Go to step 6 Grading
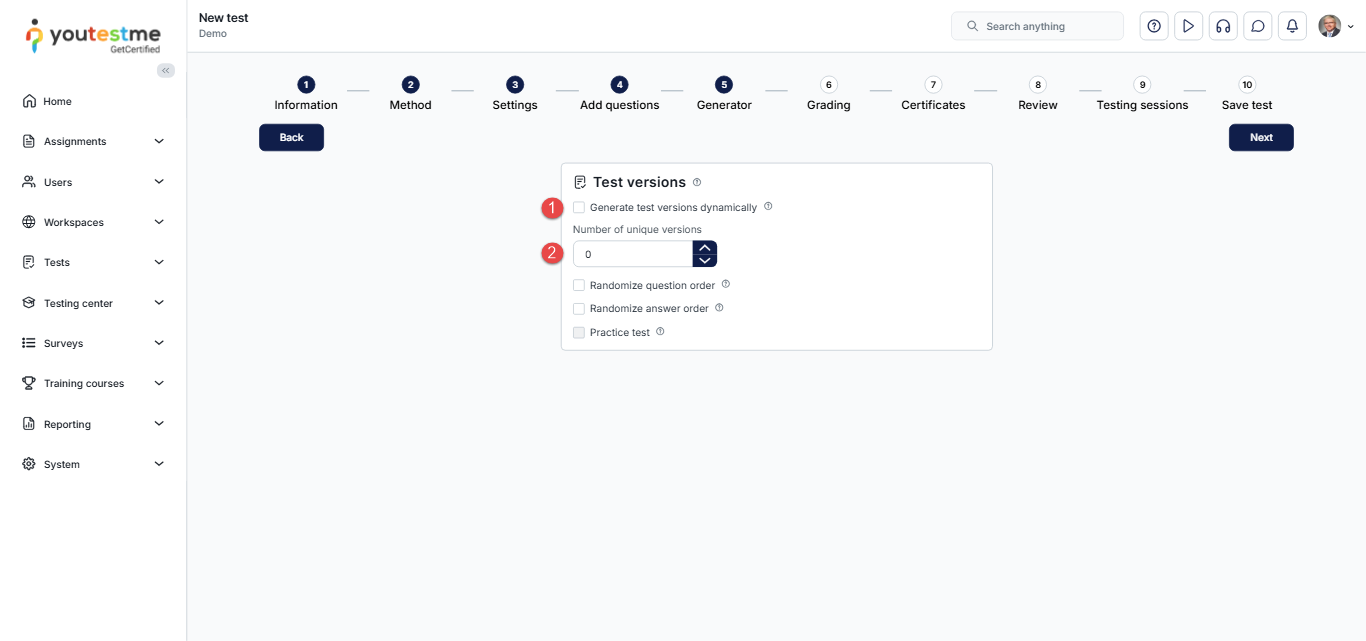The height and width of the screenshot is (641, 1366). coord(829,94)
